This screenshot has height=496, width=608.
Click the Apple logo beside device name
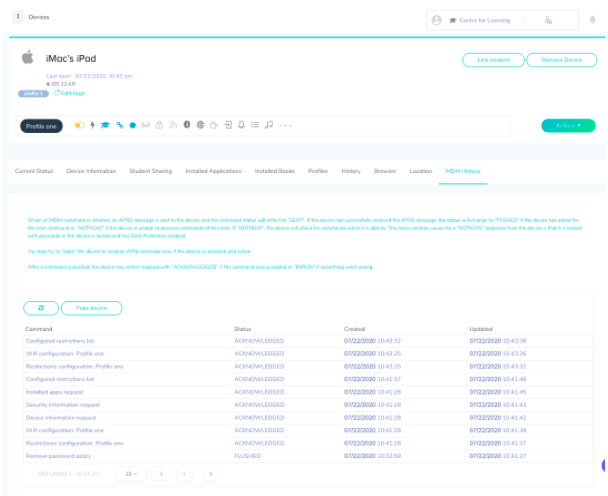pyautogui.click(x=28, y=57)
